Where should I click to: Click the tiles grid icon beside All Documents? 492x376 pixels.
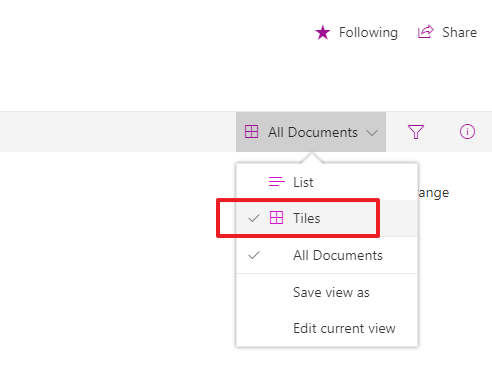click(251, 132)
